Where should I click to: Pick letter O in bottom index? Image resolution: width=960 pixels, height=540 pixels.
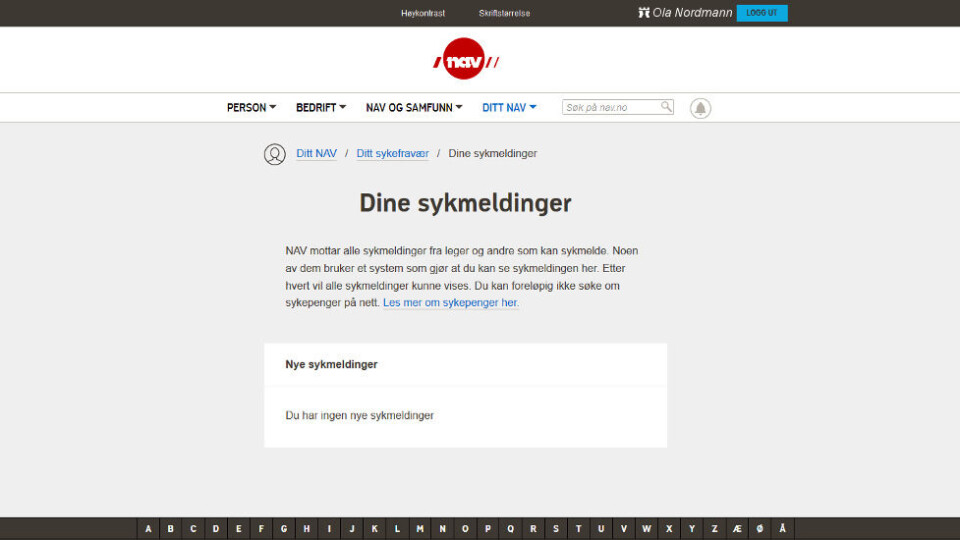click(x=465, y=528)
